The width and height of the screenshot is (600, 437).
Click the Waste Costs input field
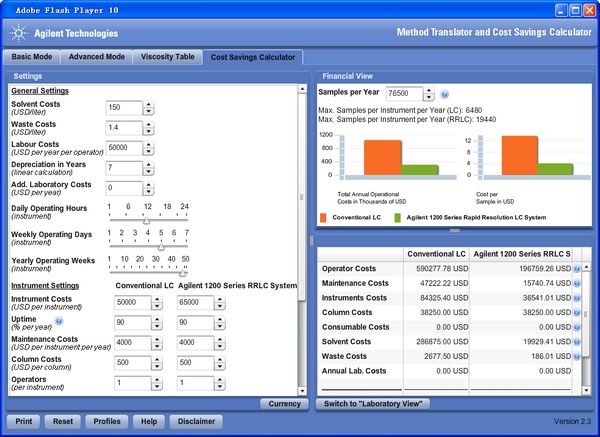(x=124, y=128)
